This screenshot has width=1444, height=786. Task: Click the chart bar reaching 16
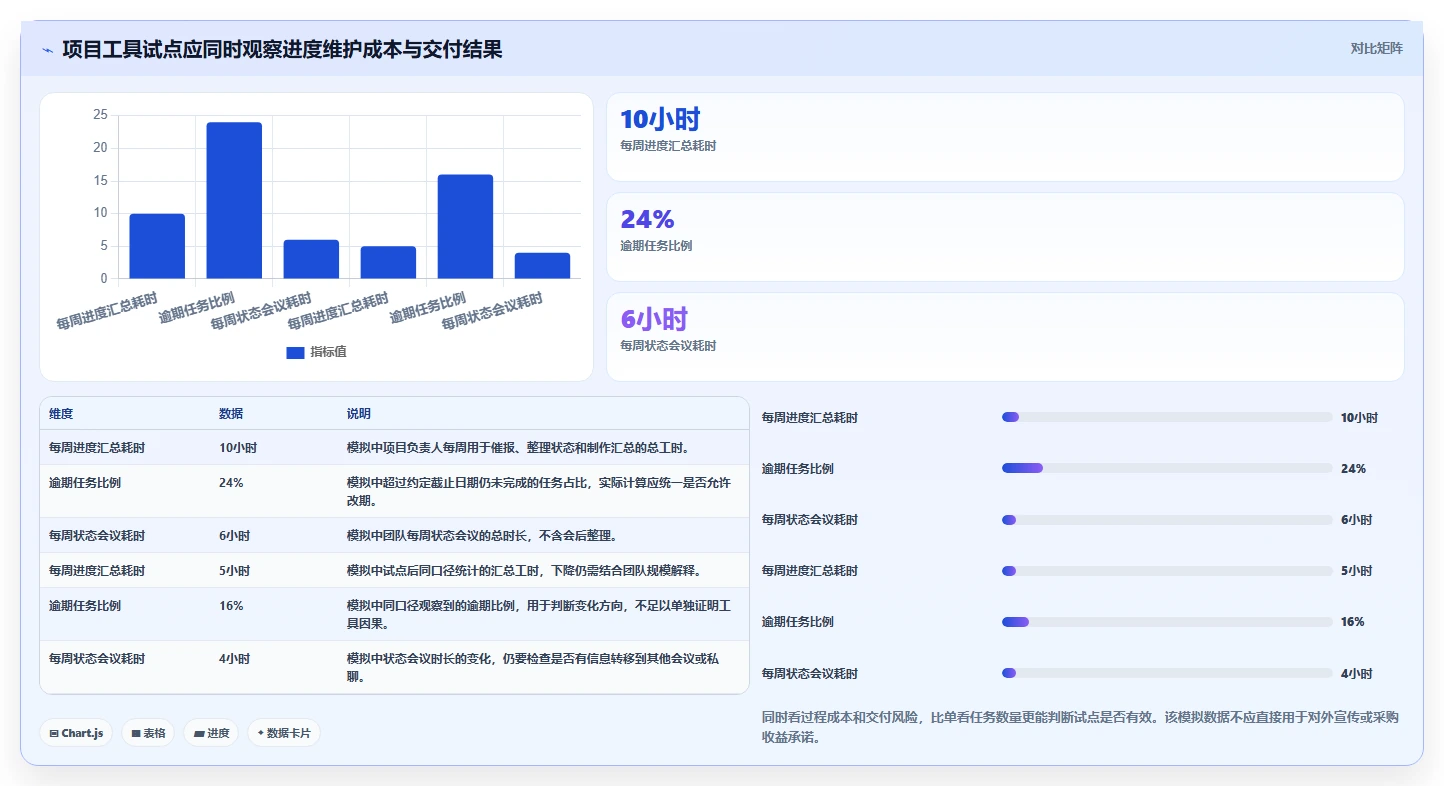click(x=465, y=226)
